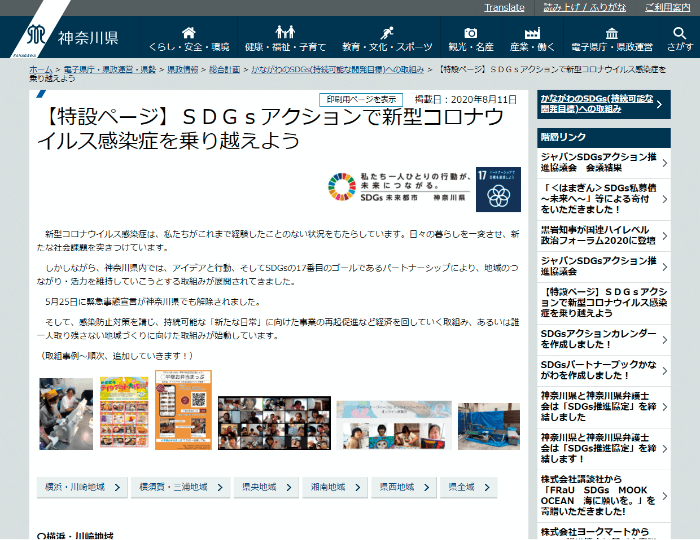Open the running figure icon for 教育・文化・スポーツ
This screenshot has width=700, height=540.
point(387,33)
